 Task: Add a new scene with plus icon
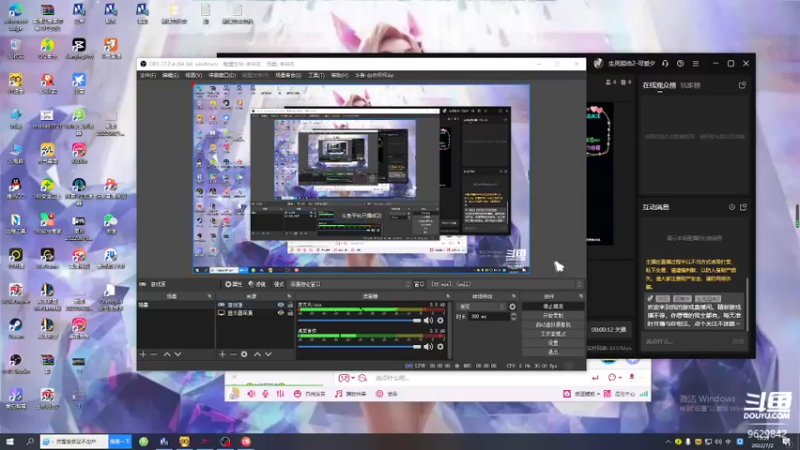[x=143, y=354]
